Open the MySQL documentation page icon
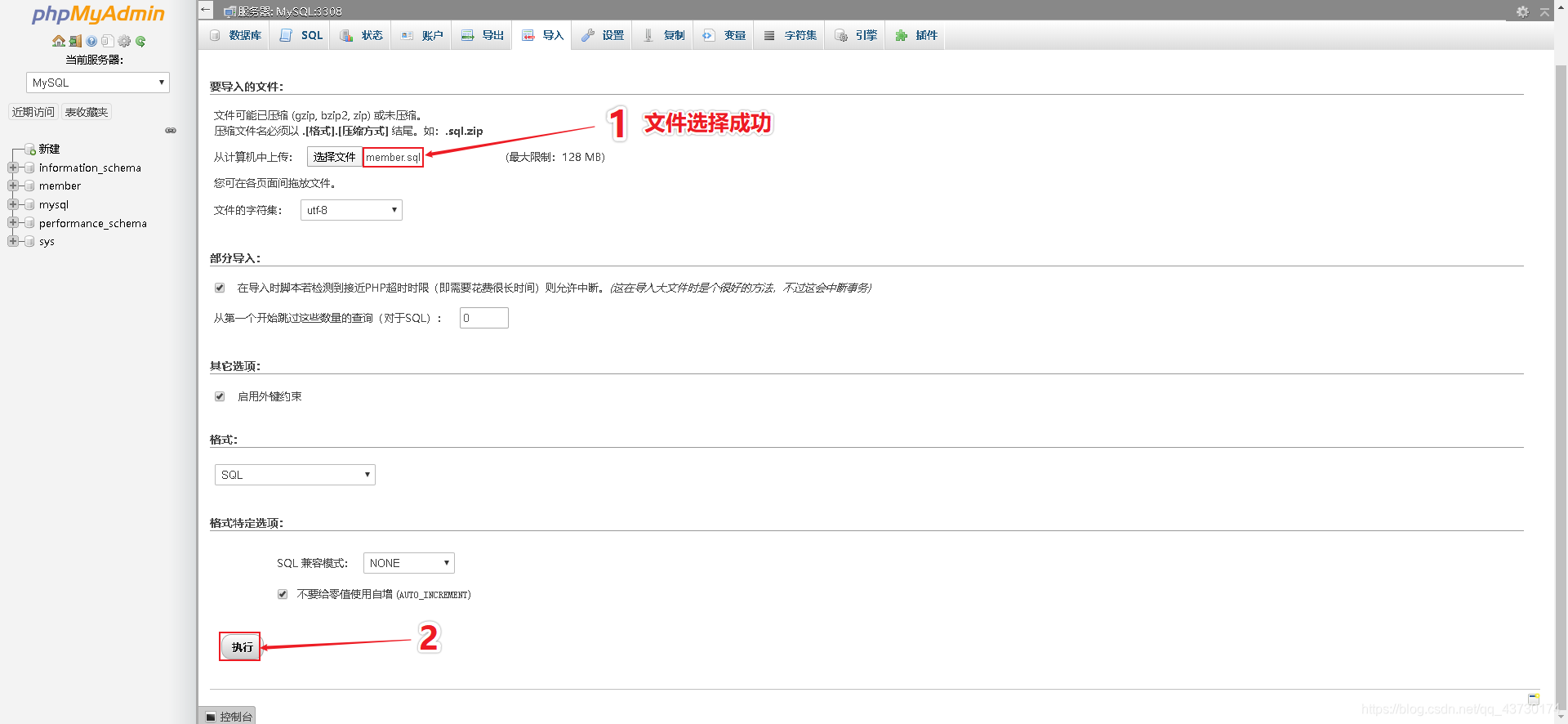 107,41
